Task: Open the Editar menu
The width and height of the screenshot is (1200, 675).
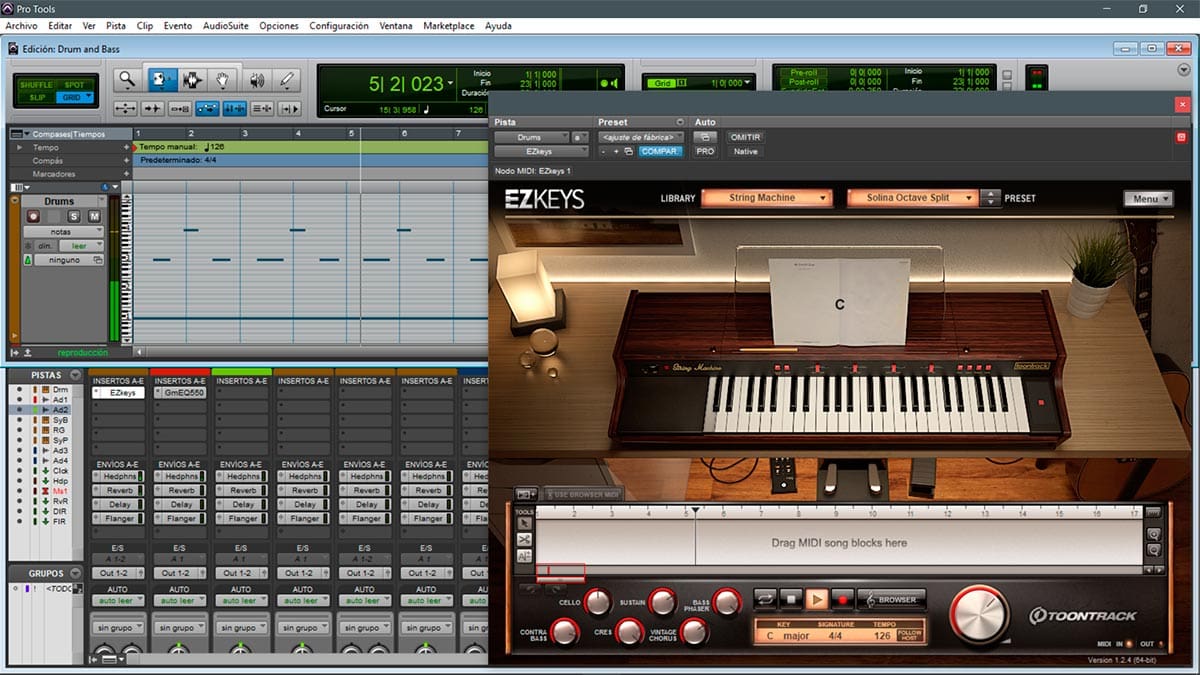Action: pyautogui.click(x=60, y=25)
